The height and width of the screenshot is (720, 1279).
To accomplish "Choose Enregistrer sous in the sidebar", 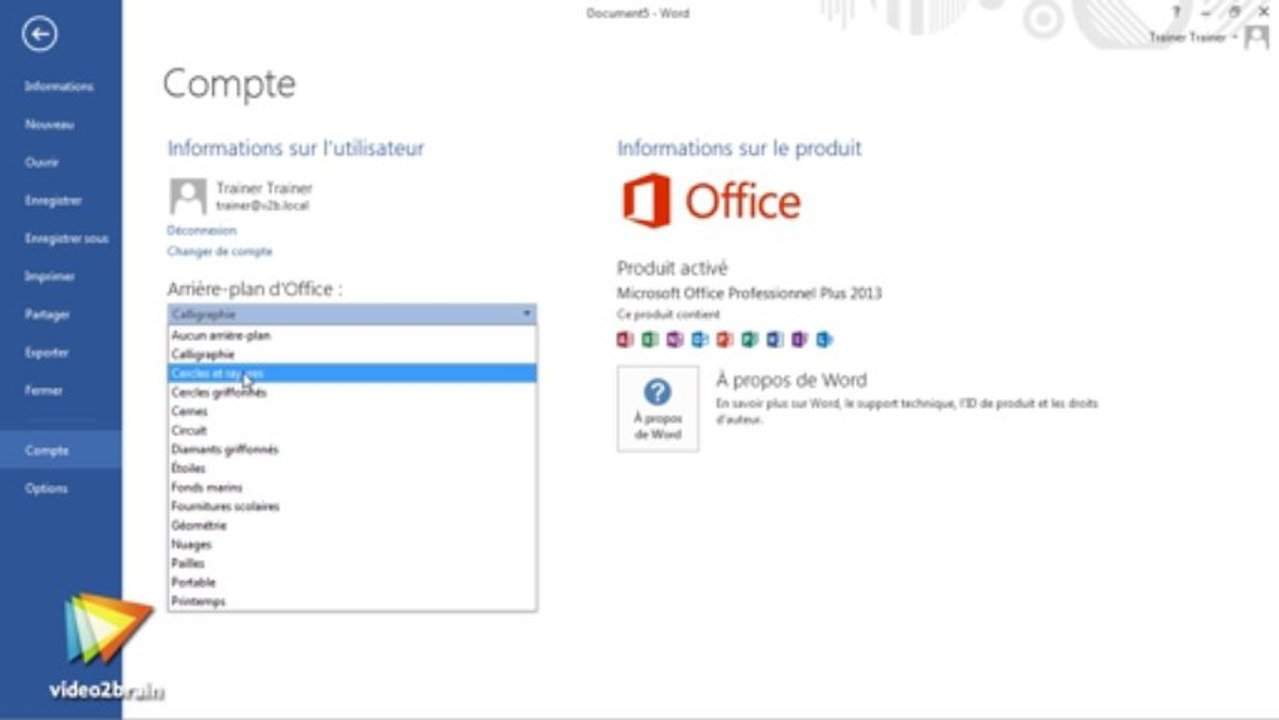I will pyautogui.click(x=60, y=239).
